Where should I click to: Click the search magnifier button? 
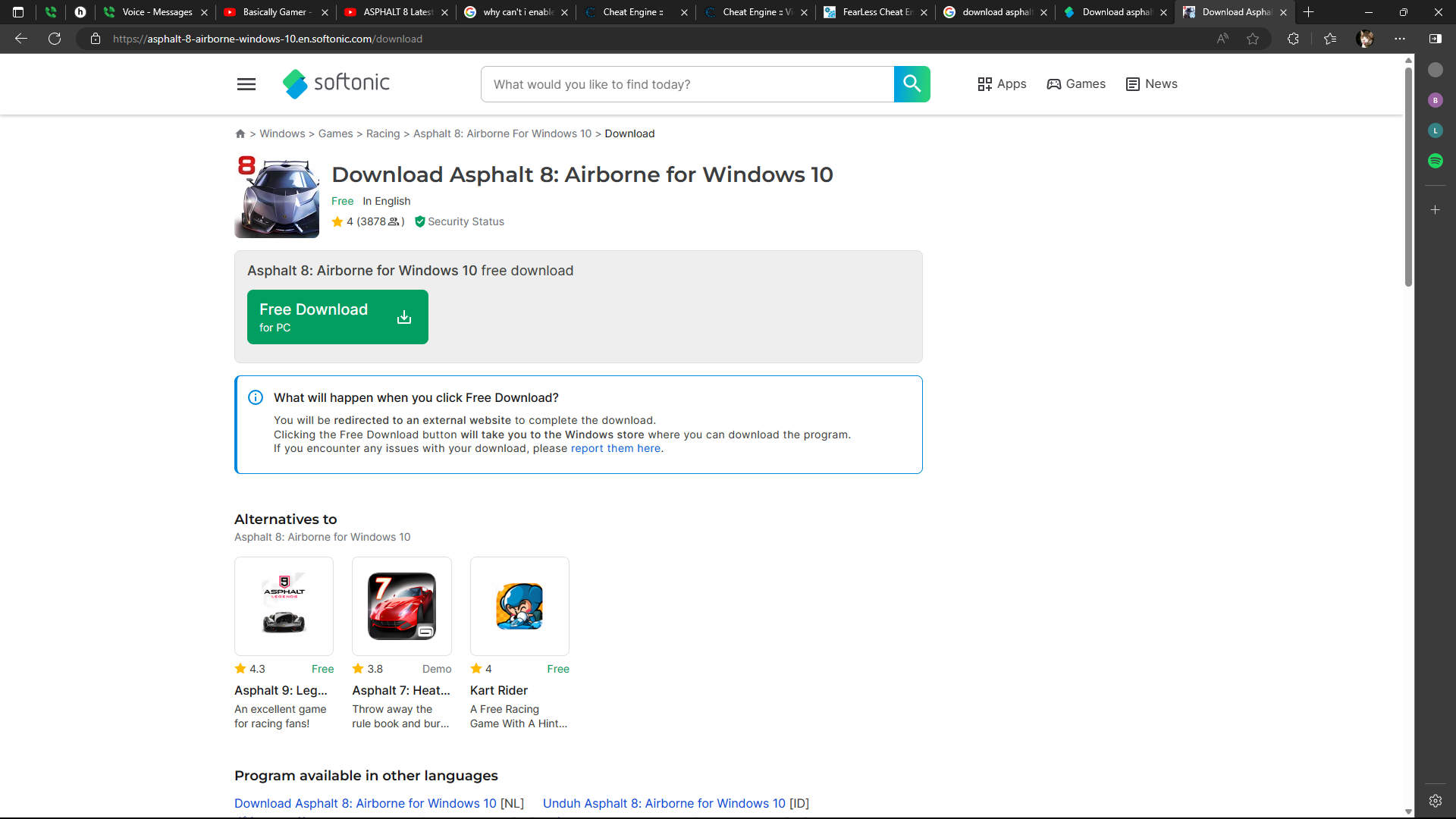[x=912, y=83]
